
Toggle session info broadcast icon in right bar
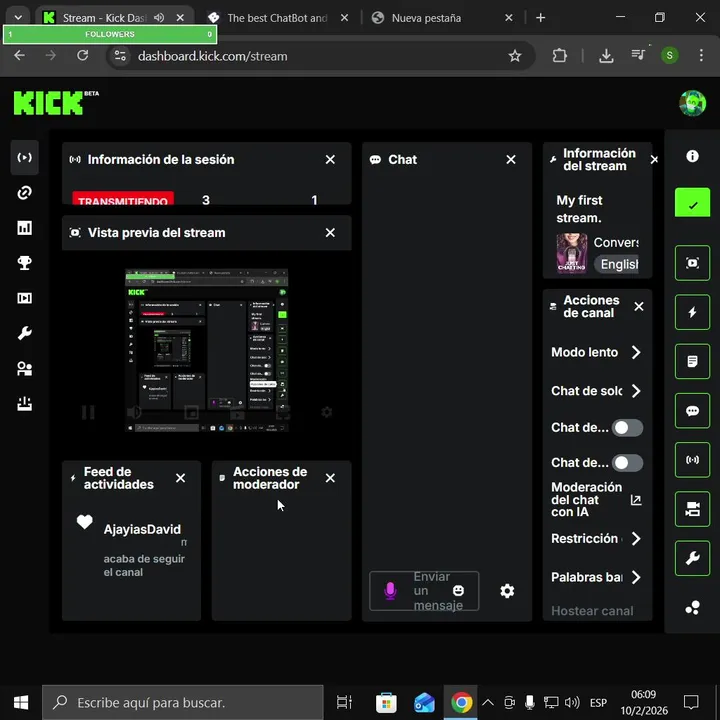click(x=692, y=460)
